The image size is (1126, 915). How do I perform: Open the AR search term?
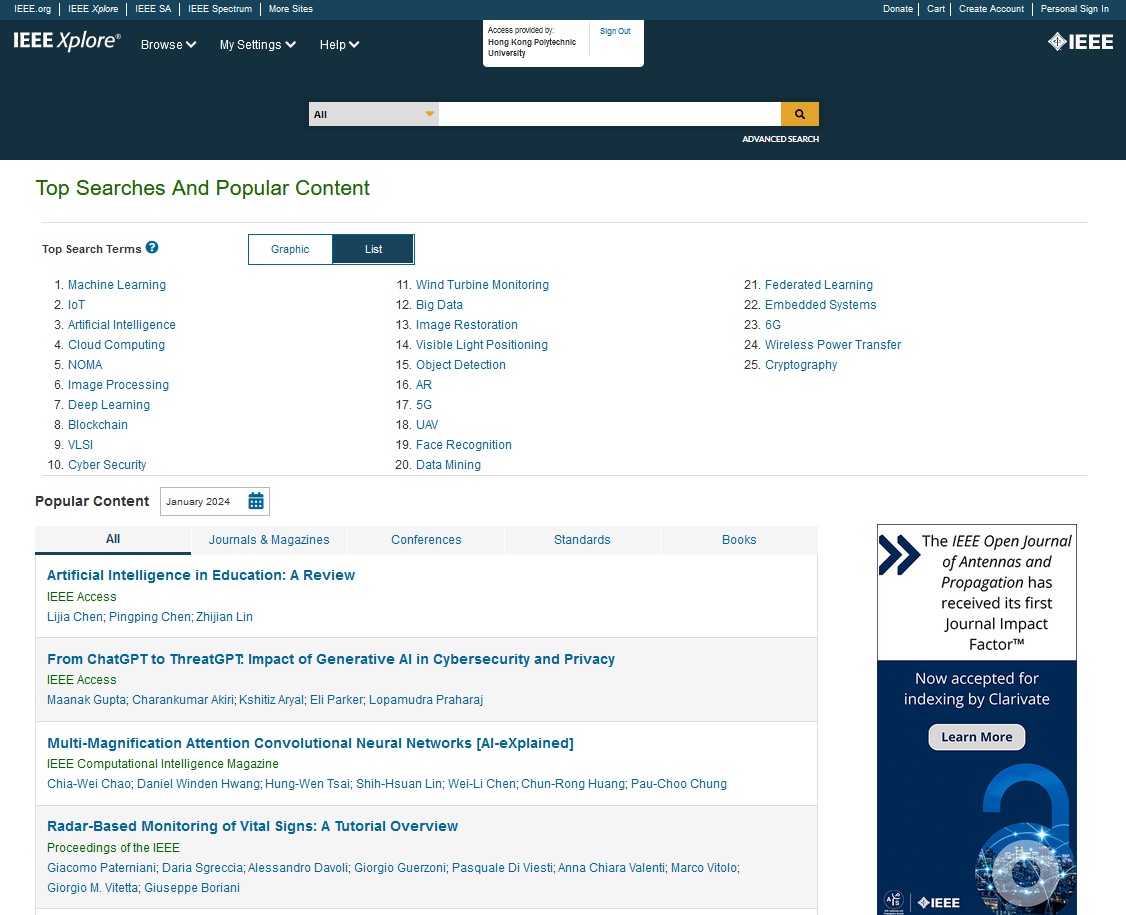click(x=424, y=385)
